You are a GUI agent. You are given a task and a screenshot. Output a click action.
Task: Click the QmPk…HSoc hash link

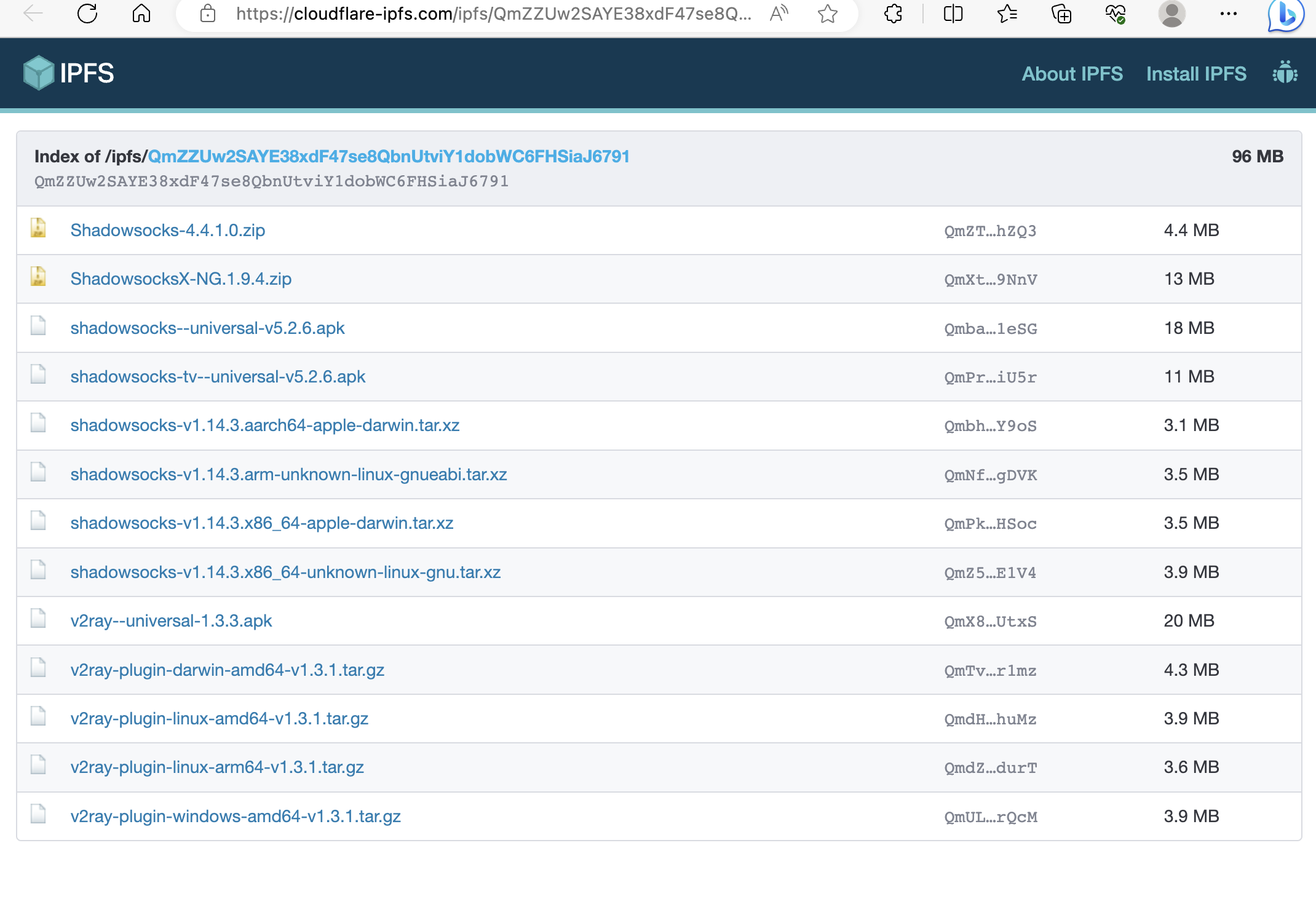click(x=990, y=523)
